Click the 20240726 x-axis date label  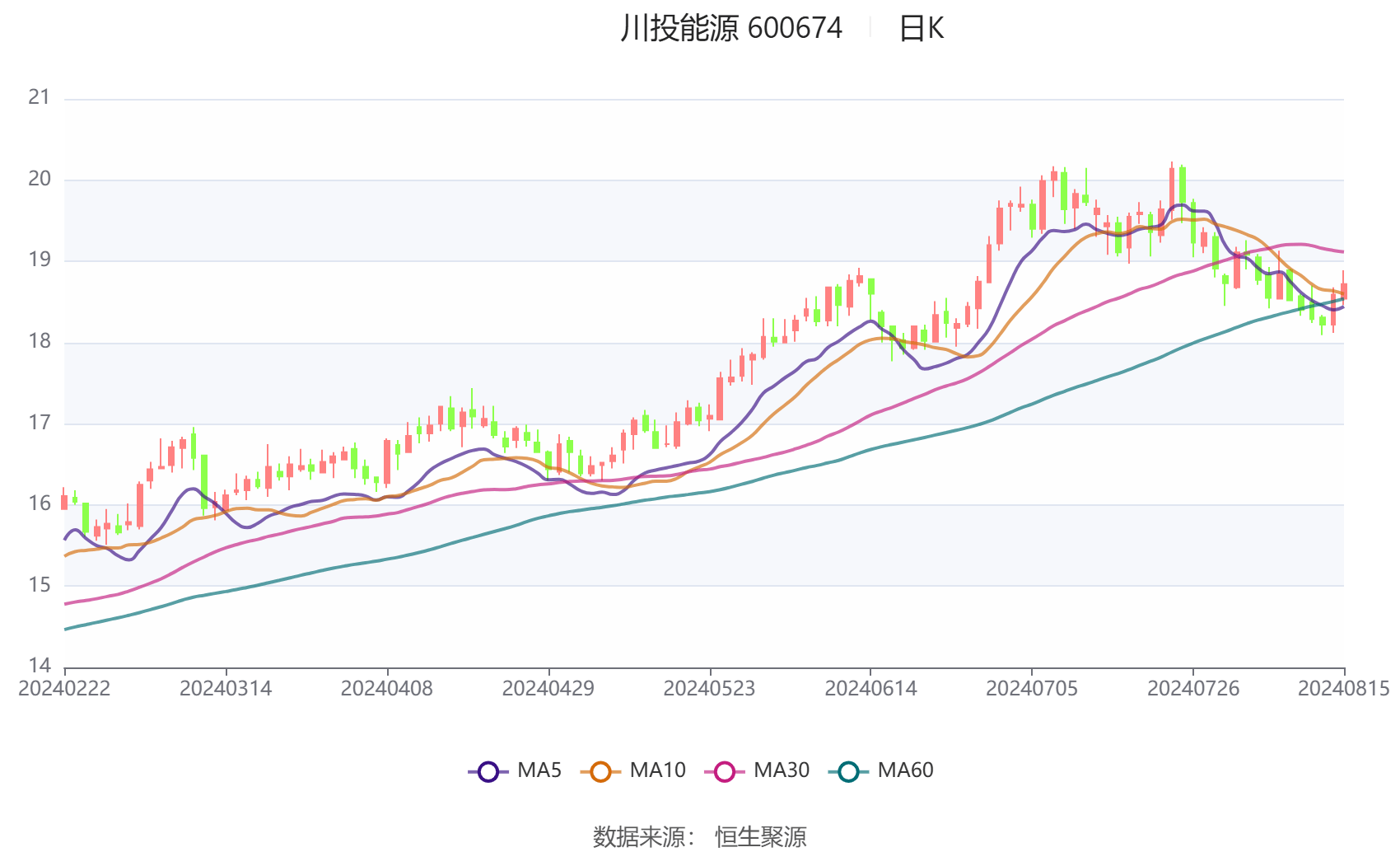pos(1193,689)
